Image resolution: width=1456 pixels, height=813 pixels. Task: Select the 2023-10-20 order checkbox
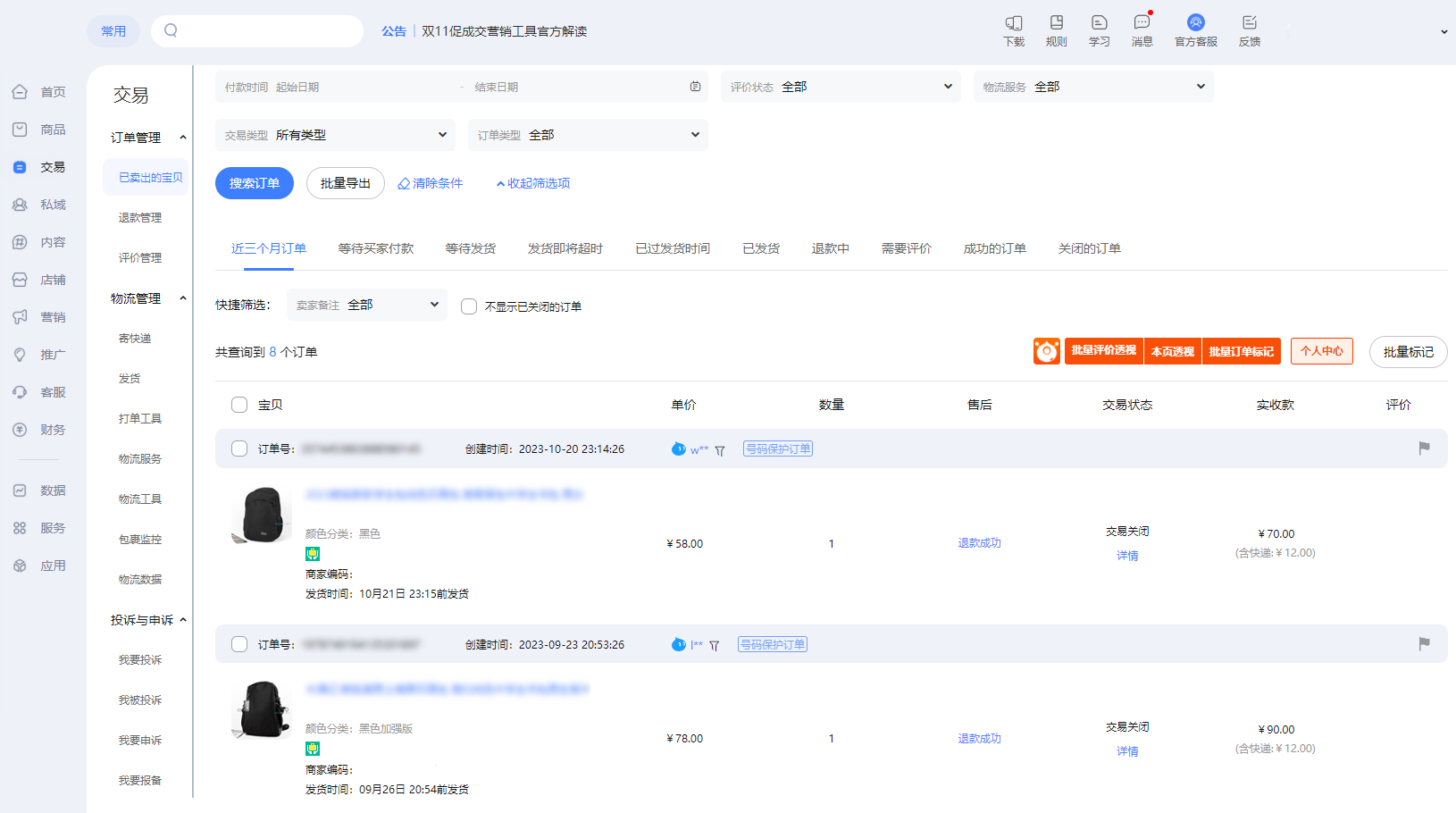(239, 448)
